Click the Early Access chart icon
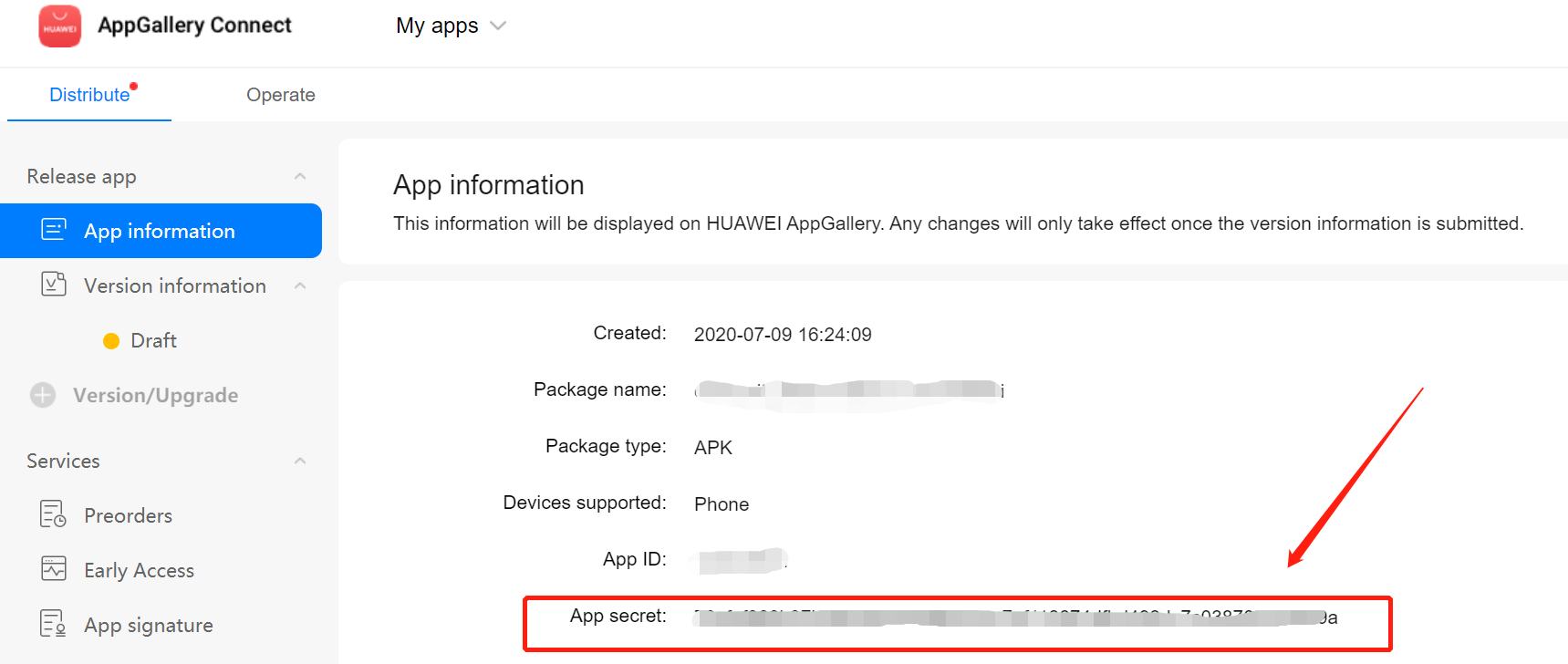This screenshot has width=1568, height=664. (x=54, y=569)
